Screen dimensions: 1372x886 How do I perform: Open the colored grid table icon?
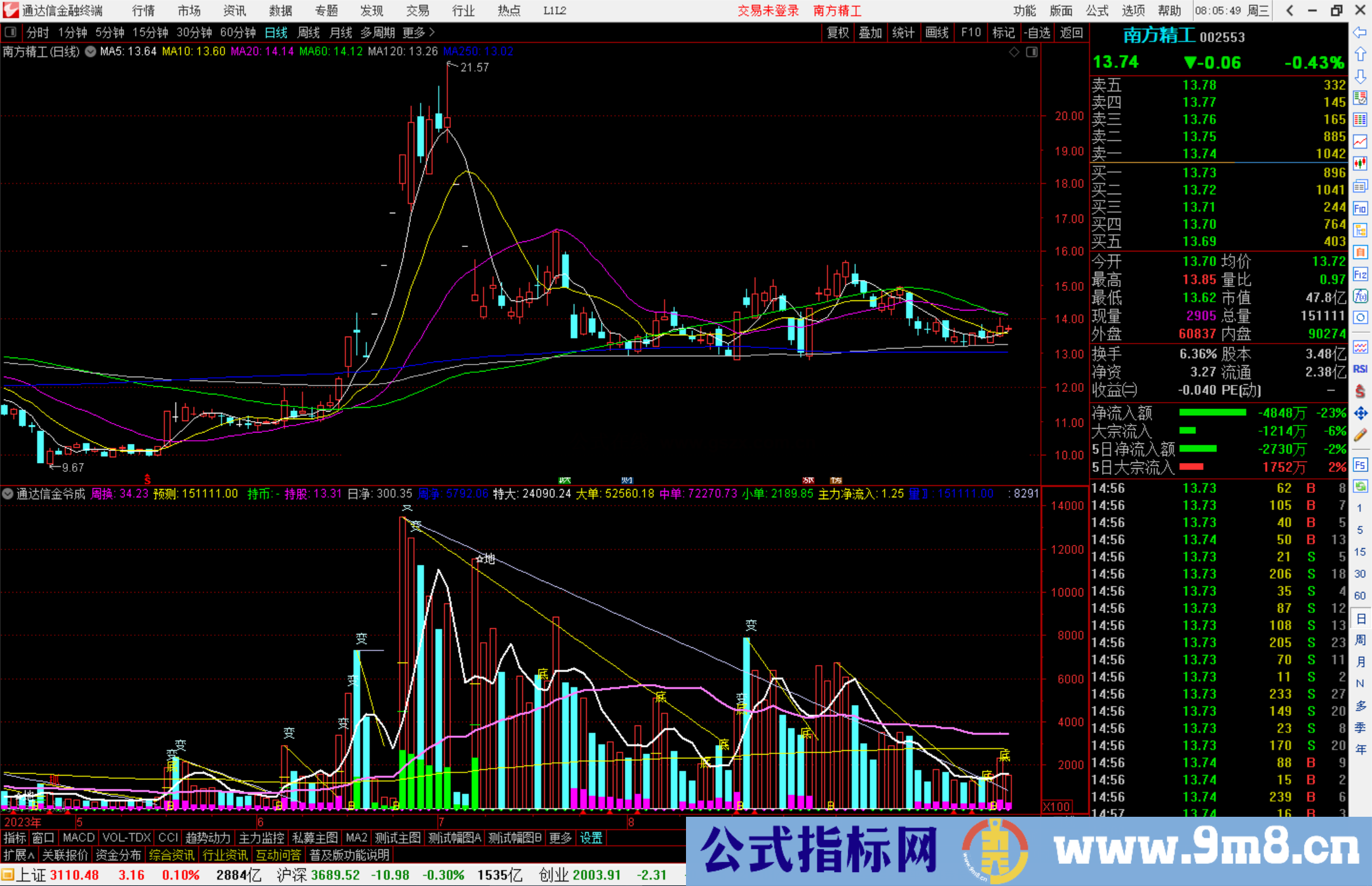[x=1360, y=120]
